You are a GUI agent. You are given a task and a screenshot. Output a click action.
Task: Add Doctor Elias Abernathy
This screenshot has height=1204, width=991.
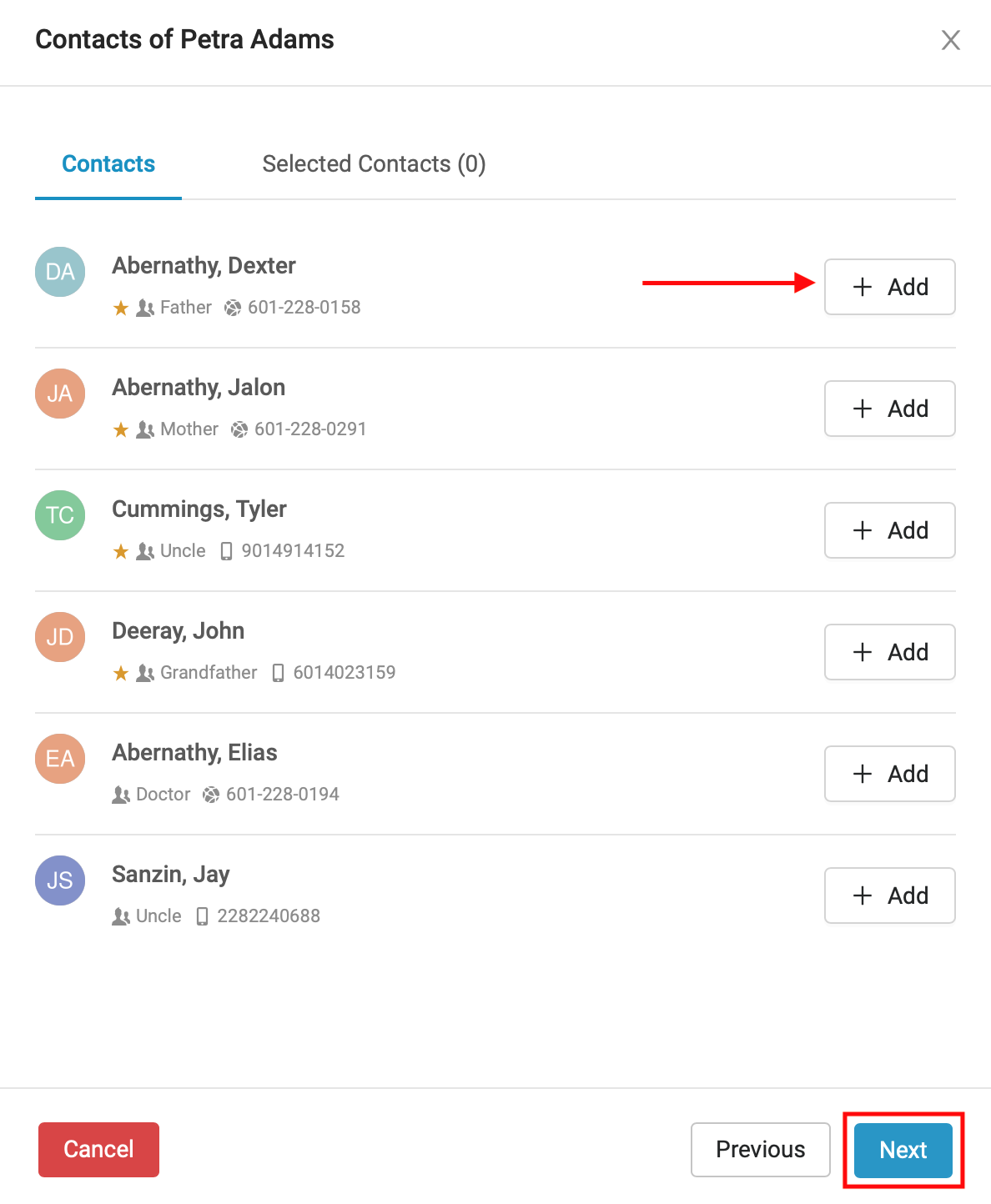pyautogui.click(x=889, y=774)
